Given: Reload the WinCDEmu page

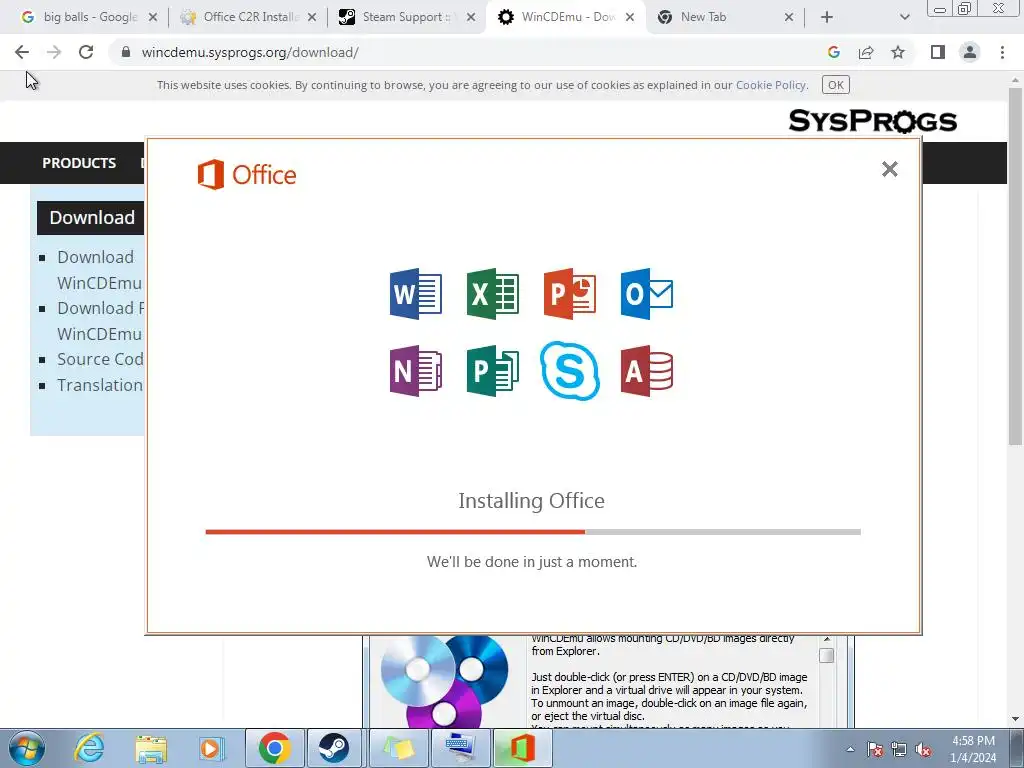Looking at the screenshot, I should [86, 52].
